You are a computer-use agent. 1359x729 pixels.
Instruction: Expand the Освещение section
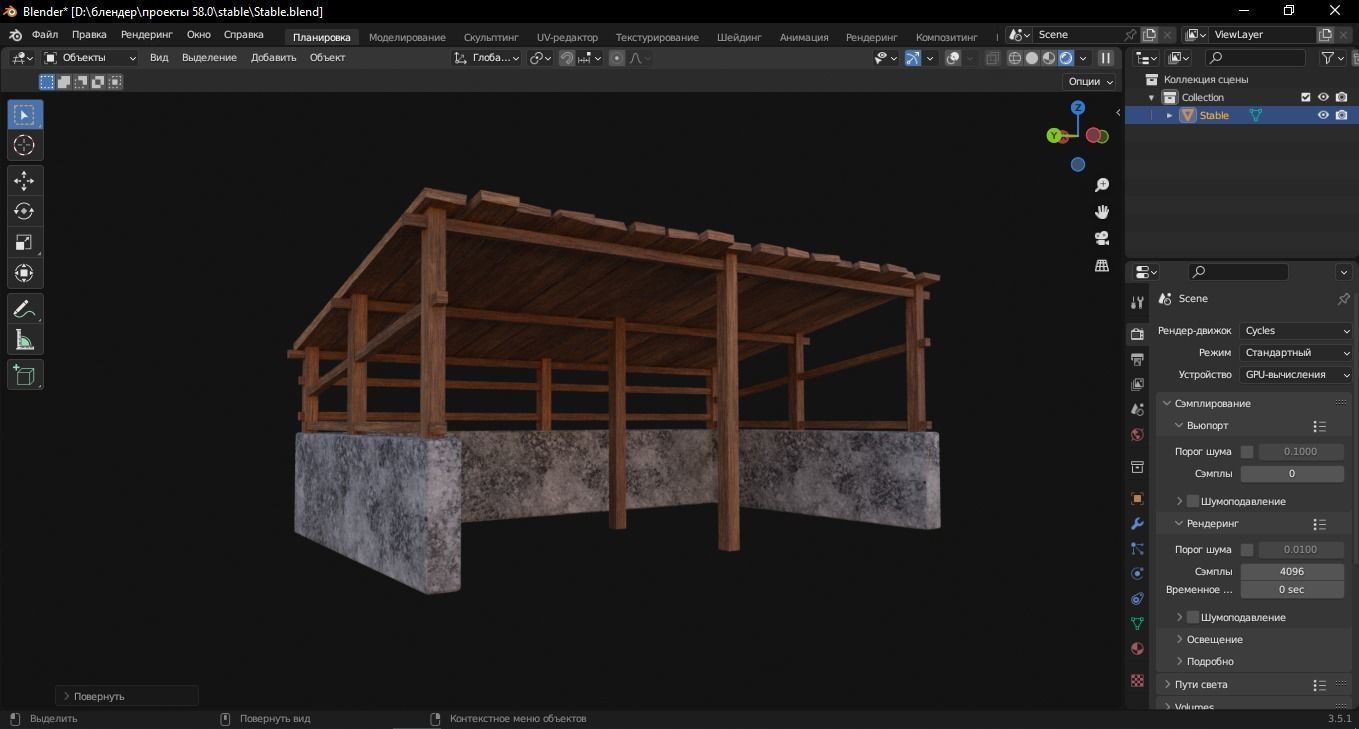pyautogui.click(x=1214, y=639)
